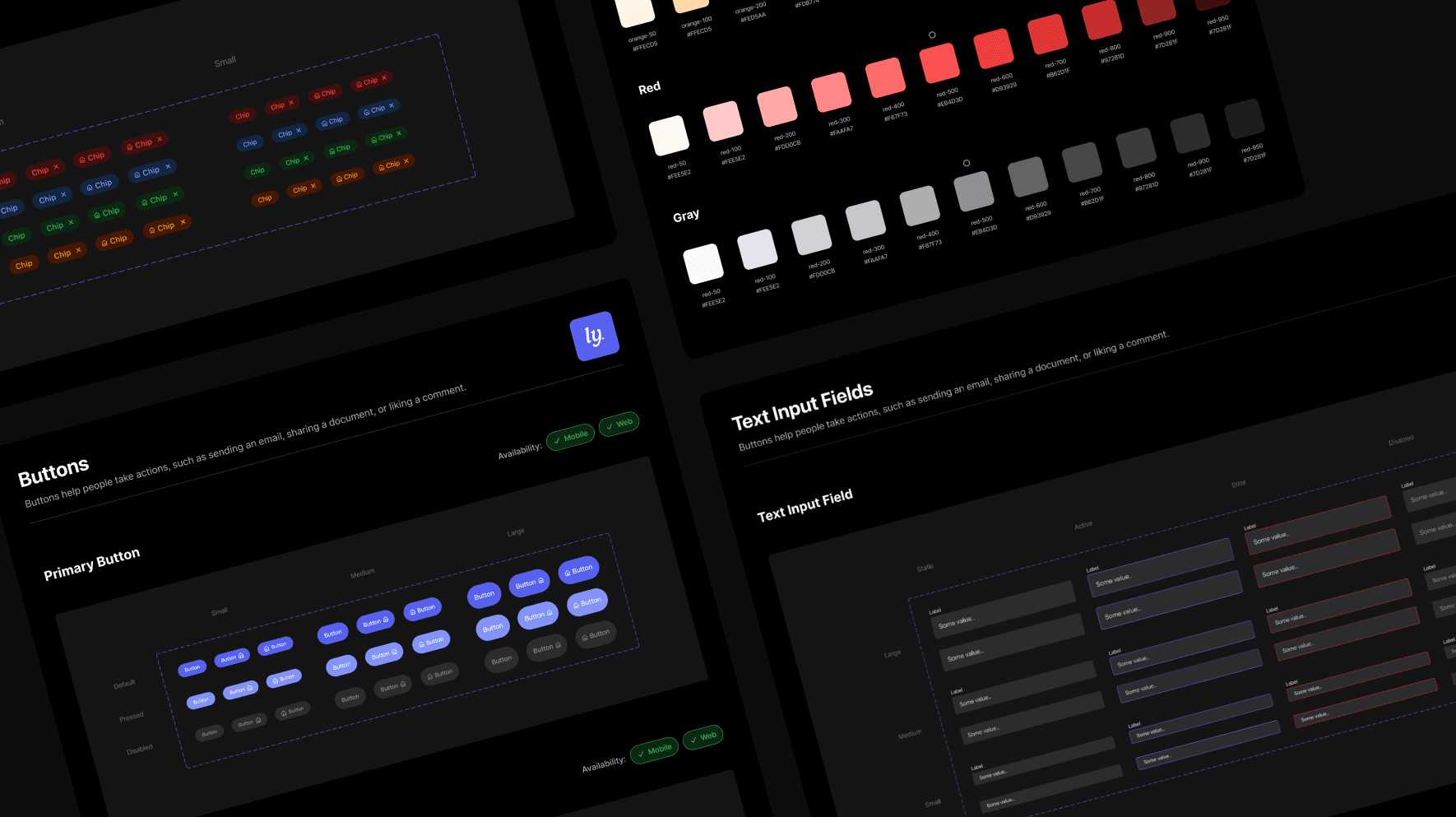The width and height of the screenshot is (1456, 817).
Task: Click home icon in Medium disabled trailing-icon Button
Action: click(x=403, y=685)
